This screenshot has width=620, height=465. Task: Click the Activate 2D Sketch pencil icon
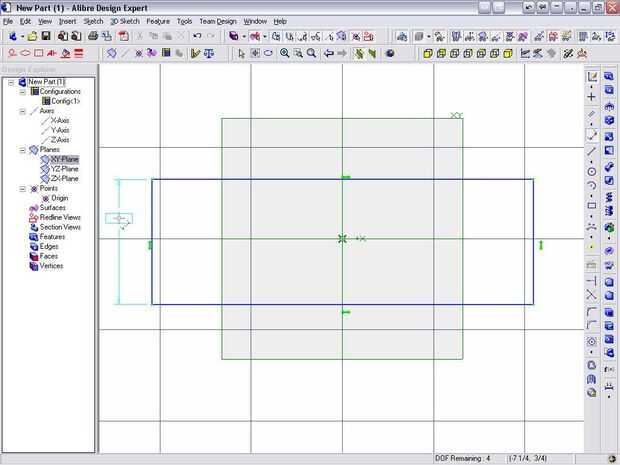(592, 76)
